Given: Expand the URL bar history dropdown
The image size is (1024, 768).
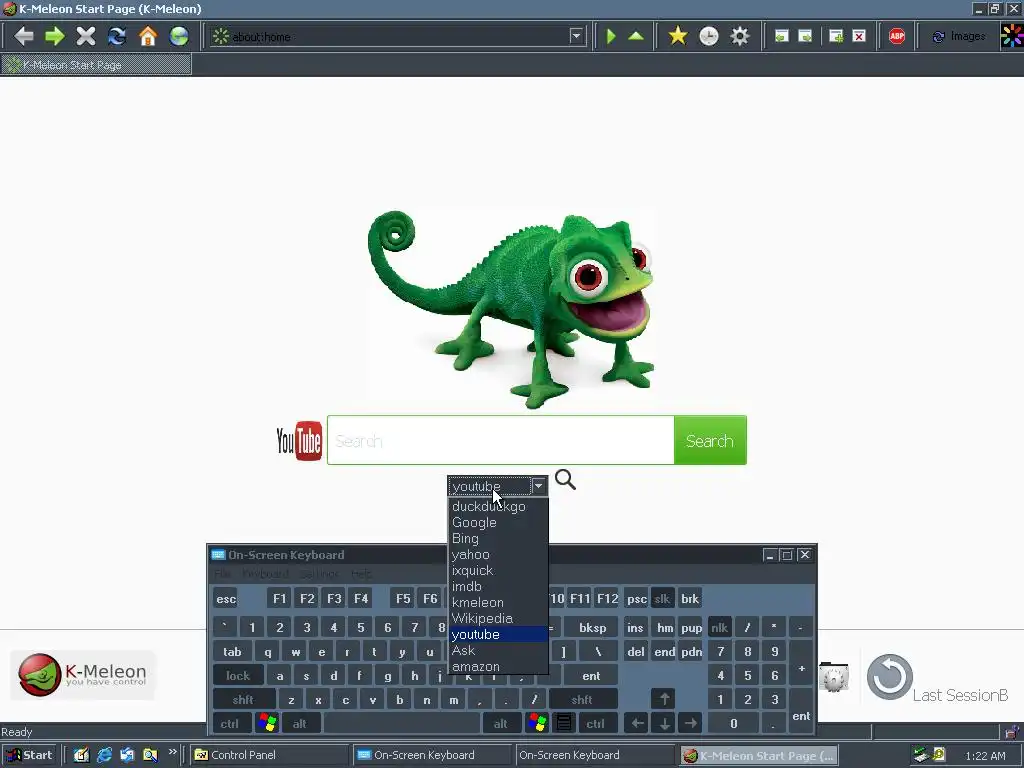Looking at the screenshot, I should click(576, 36).
